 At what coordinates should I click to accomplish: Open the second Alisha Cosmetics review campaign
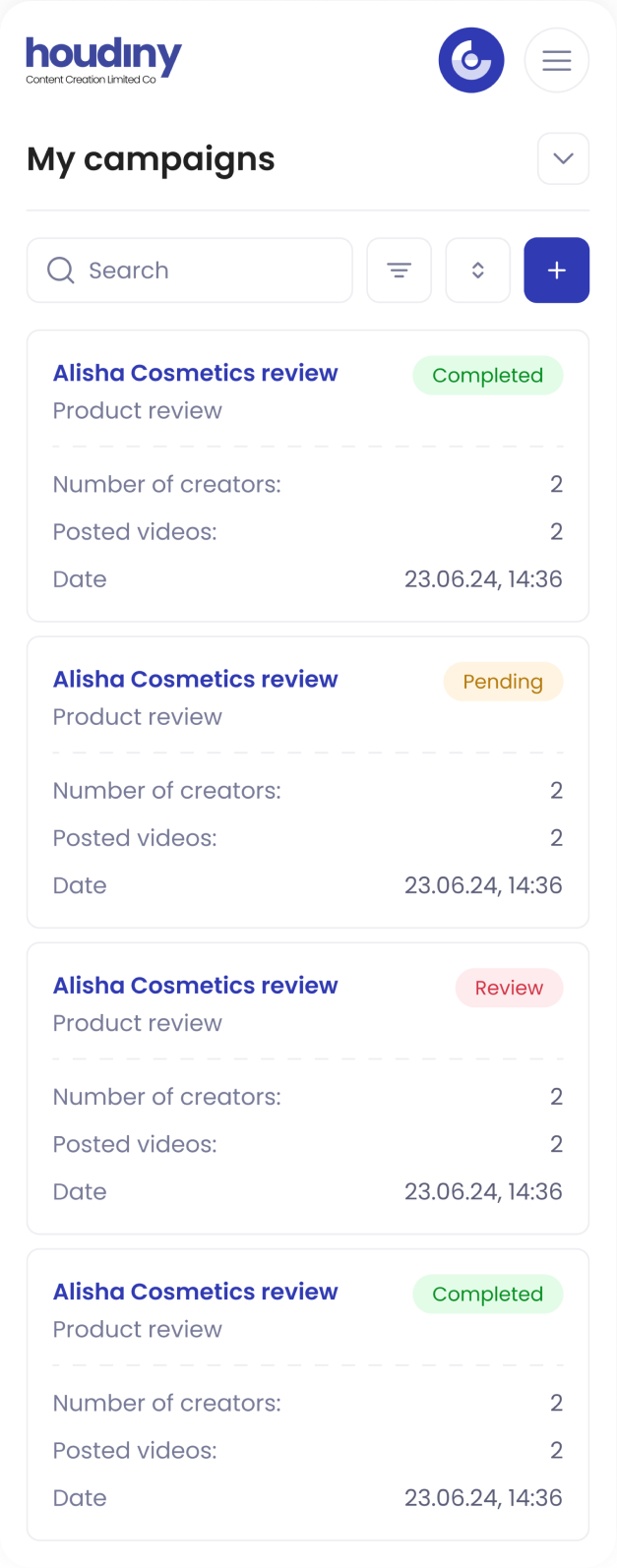[x=195, y=679]
